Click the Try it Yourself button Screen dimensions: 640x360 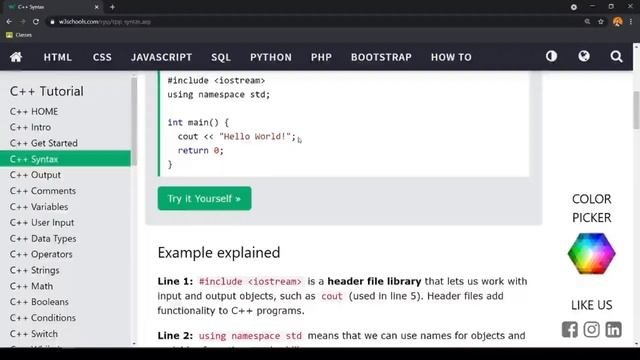click(204, 198)
